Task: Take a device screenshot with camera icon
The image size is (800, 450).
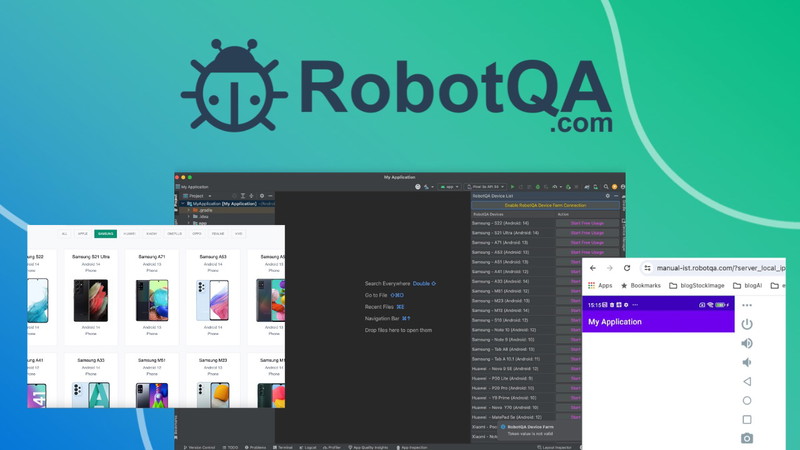Action: pos(747,438)
